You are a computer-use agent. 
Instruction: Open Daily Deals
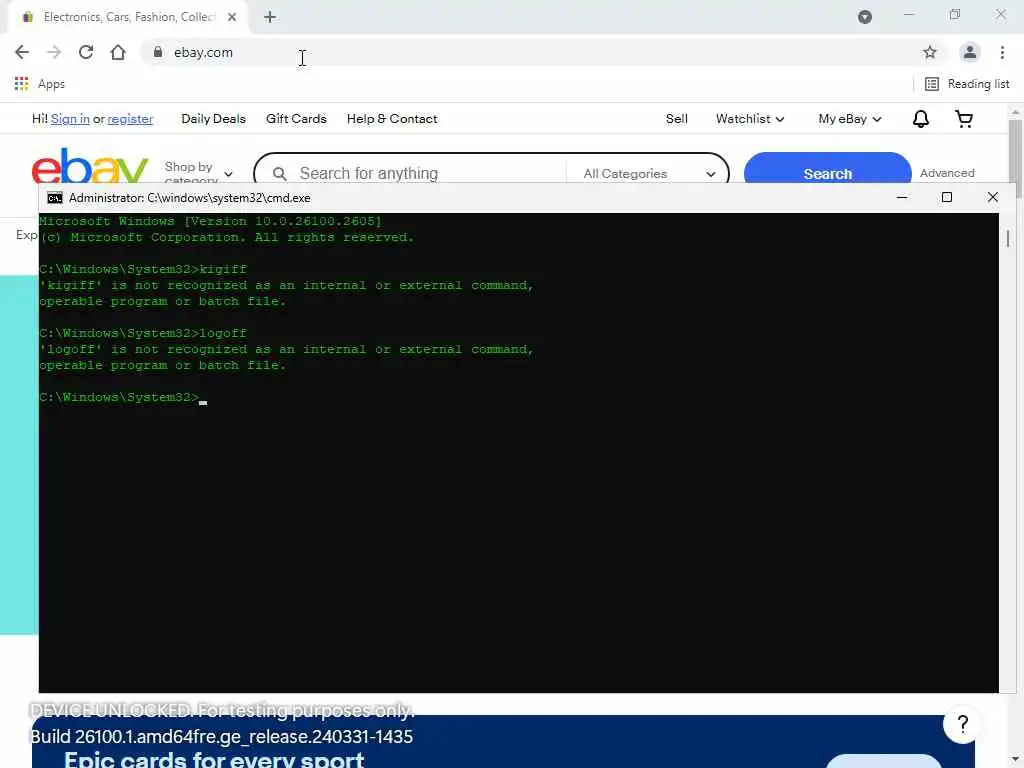pos(214,119)
